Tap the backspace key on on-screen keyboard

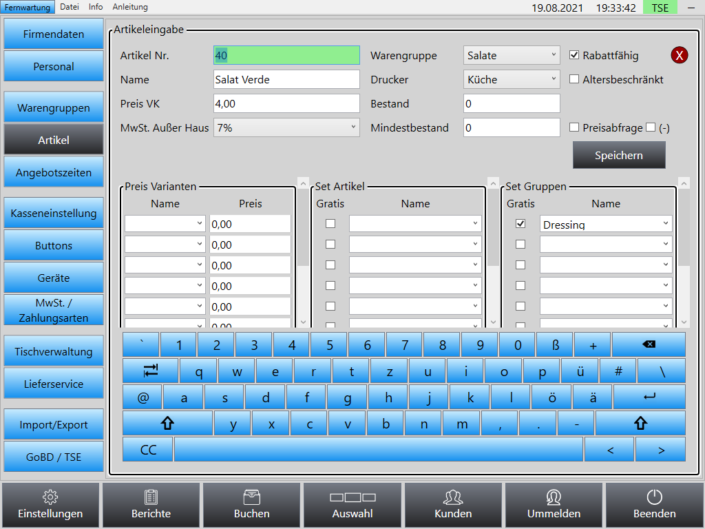649,345
